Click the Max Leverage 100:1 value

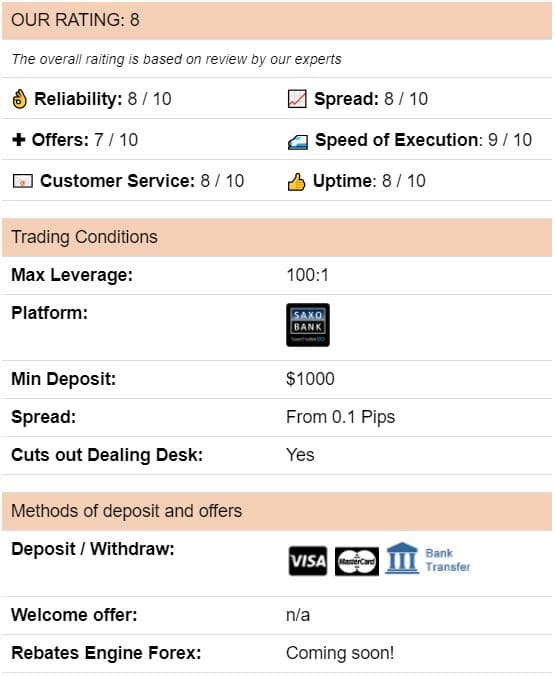307,275
